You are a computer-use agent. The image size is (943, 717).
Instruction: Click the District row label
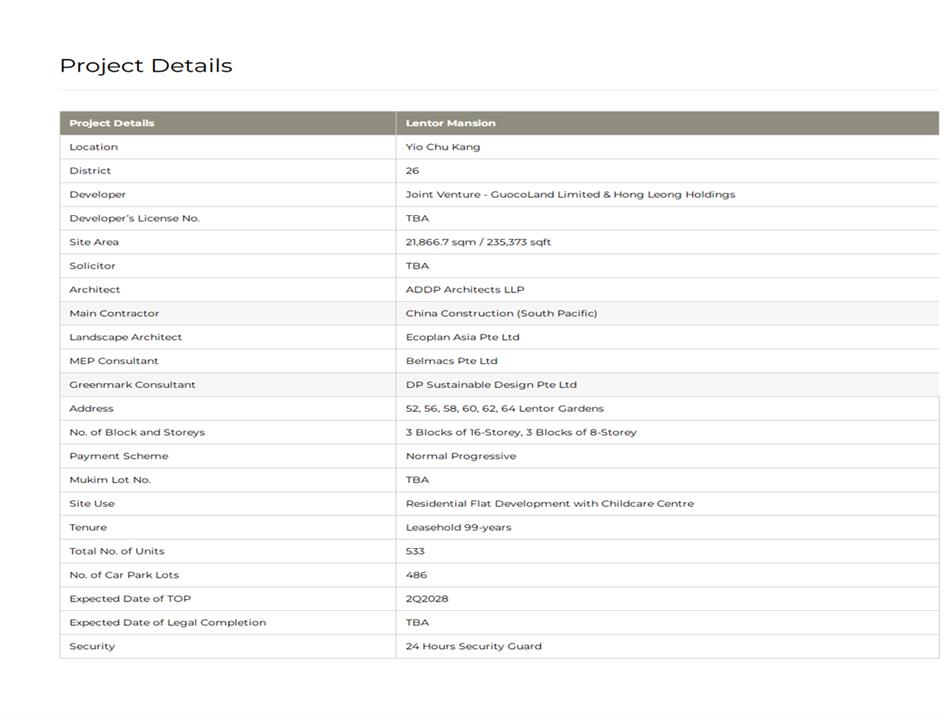click(90, 171)
